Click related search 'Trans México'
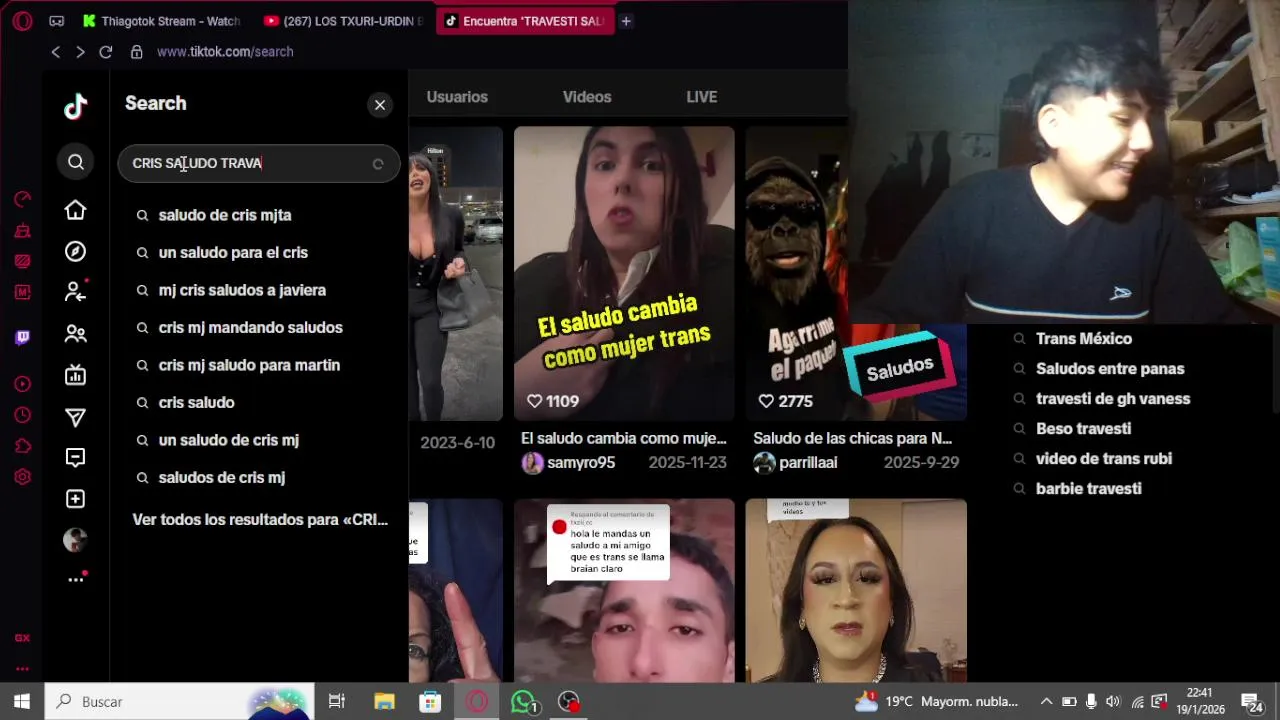This screenshot has width=1280, height=720. click(x=1084, y=339)
